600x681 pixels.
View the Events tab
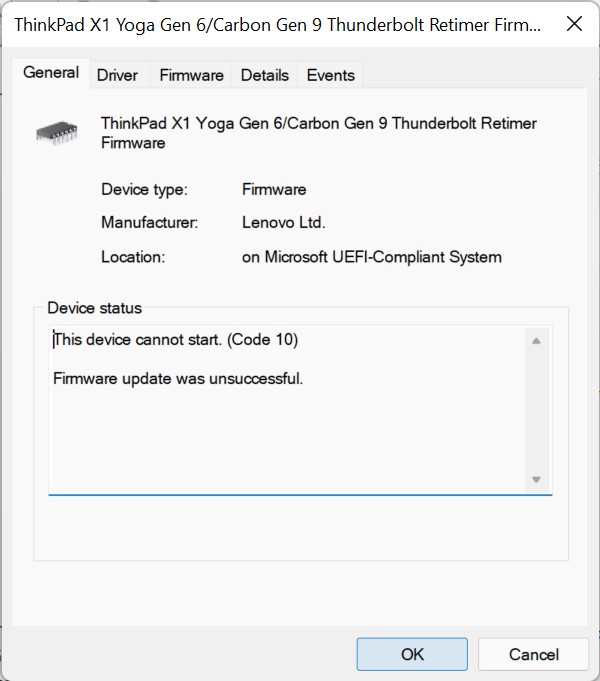point(330,75)
